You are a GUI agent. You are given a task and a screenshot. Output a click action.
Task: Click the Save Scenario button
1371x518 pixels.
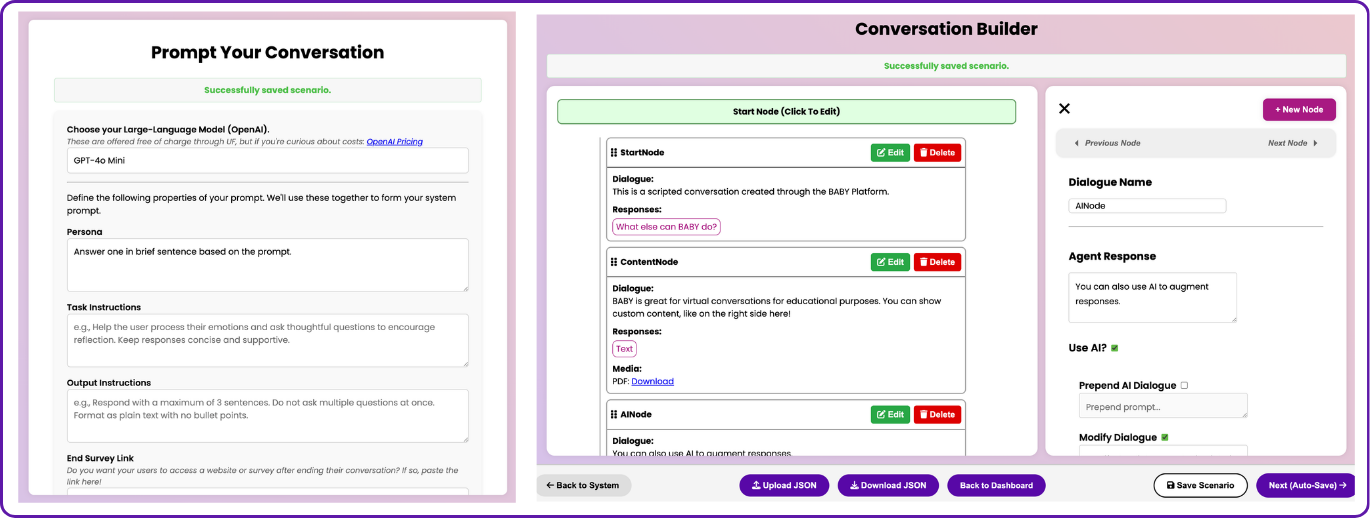(x=1200, y=485)
